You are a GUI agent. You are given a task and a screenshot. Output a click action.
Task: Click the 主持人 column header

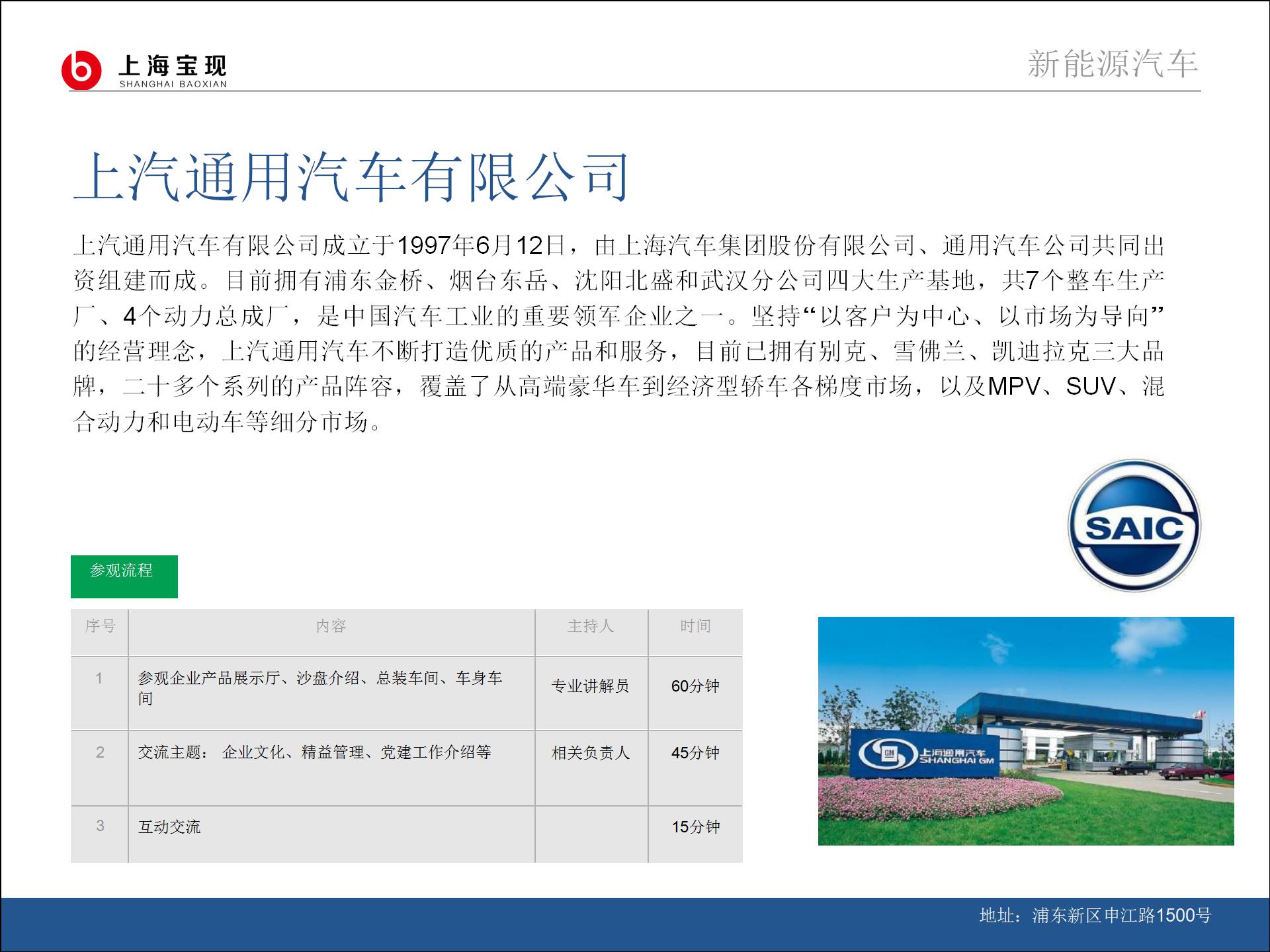[591, 633]
